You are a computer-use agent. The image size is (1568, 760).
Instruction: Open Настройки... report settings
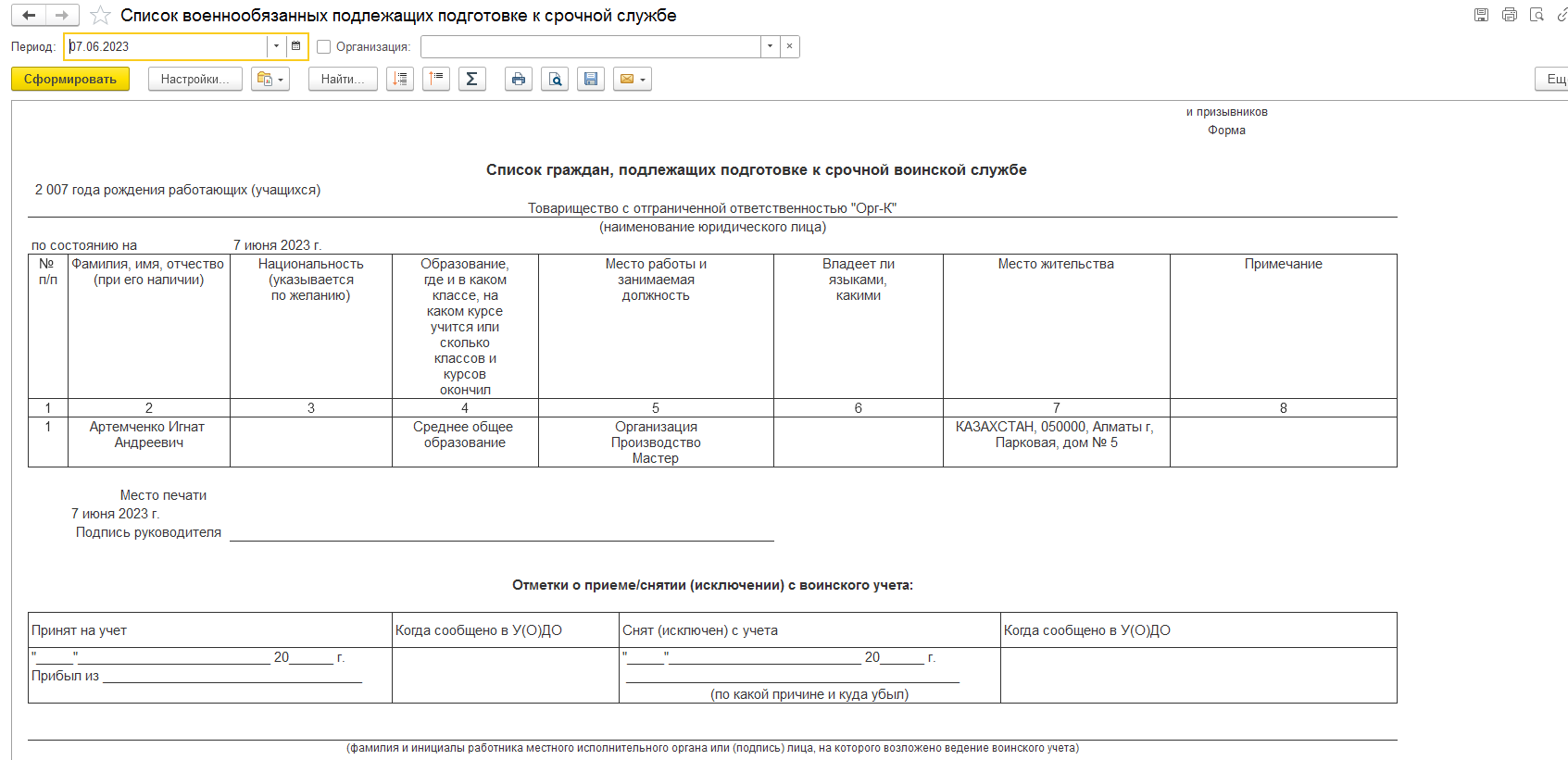(194, 80)
